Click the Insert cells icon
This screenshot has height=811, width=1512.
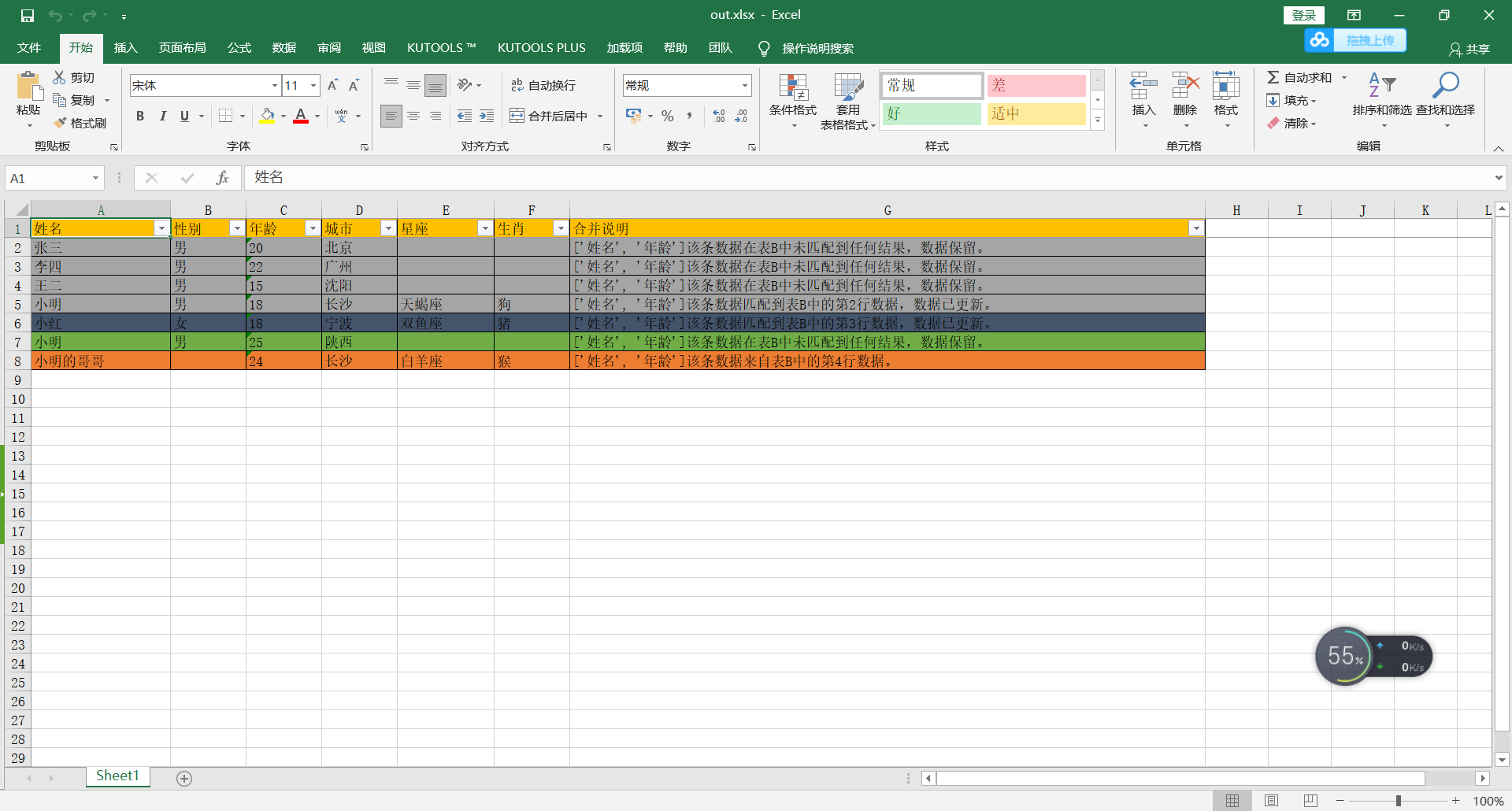point(1143,85)
